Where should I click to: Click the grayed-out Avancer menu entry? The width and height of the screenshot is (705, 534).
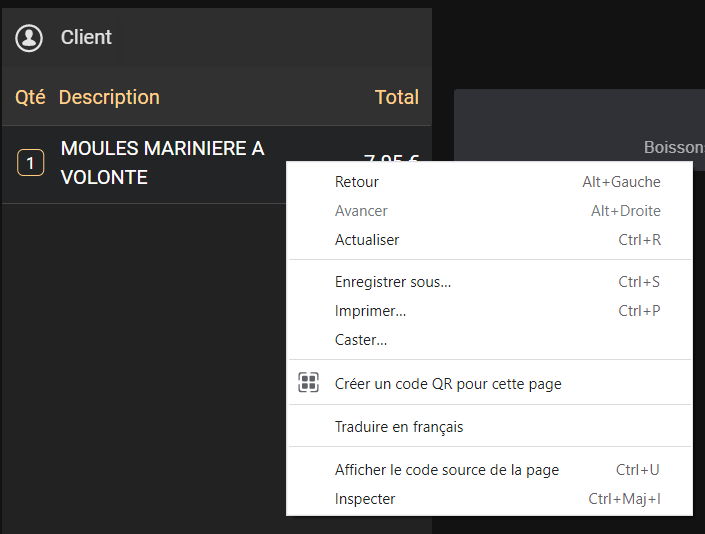coord(361,211)
